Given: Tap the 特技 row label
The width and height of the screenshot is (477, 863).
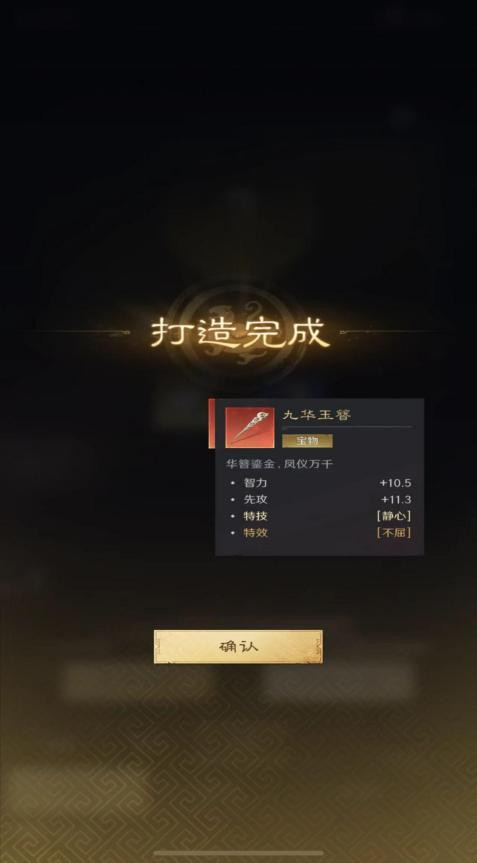Looking at the screenshot, I should [255, 516].
